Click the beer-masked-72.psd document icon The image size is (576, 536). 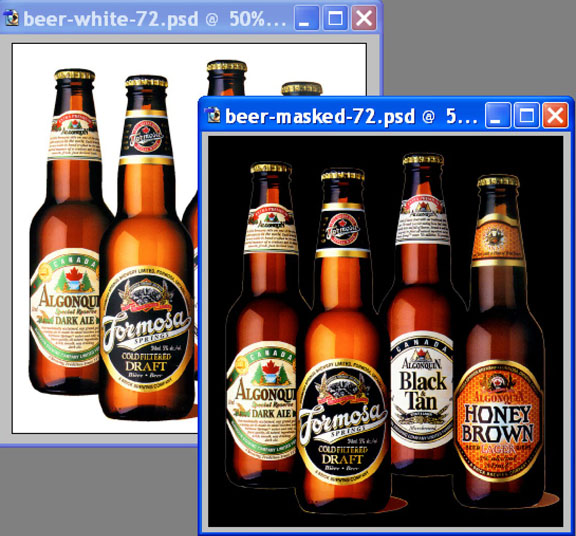click(x=212, y=115)
